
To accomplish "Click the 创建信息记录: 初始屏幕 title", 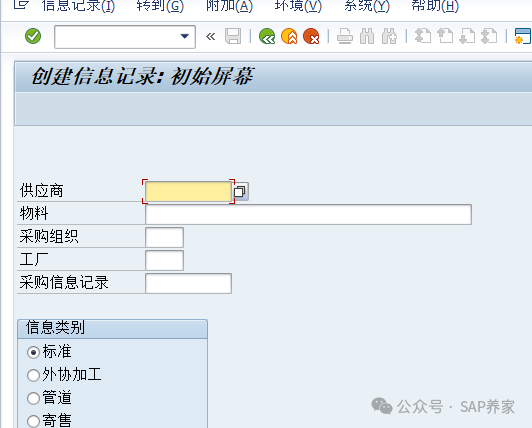I will (142, 76).
